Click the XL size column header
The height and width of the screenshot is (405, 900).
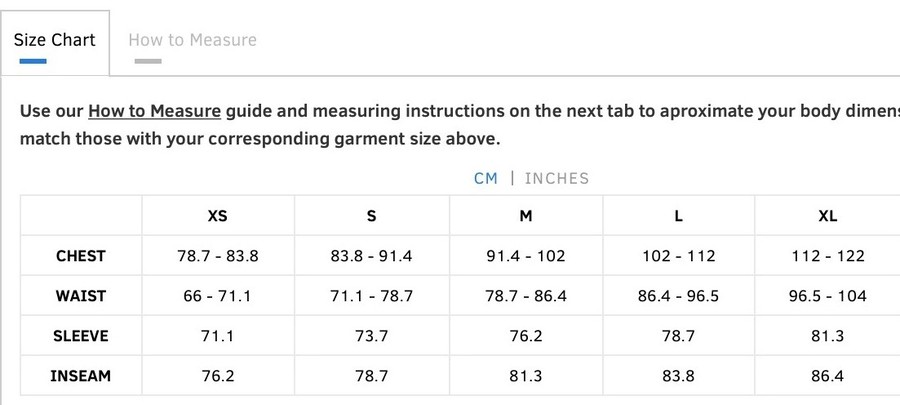click(828, 216)
